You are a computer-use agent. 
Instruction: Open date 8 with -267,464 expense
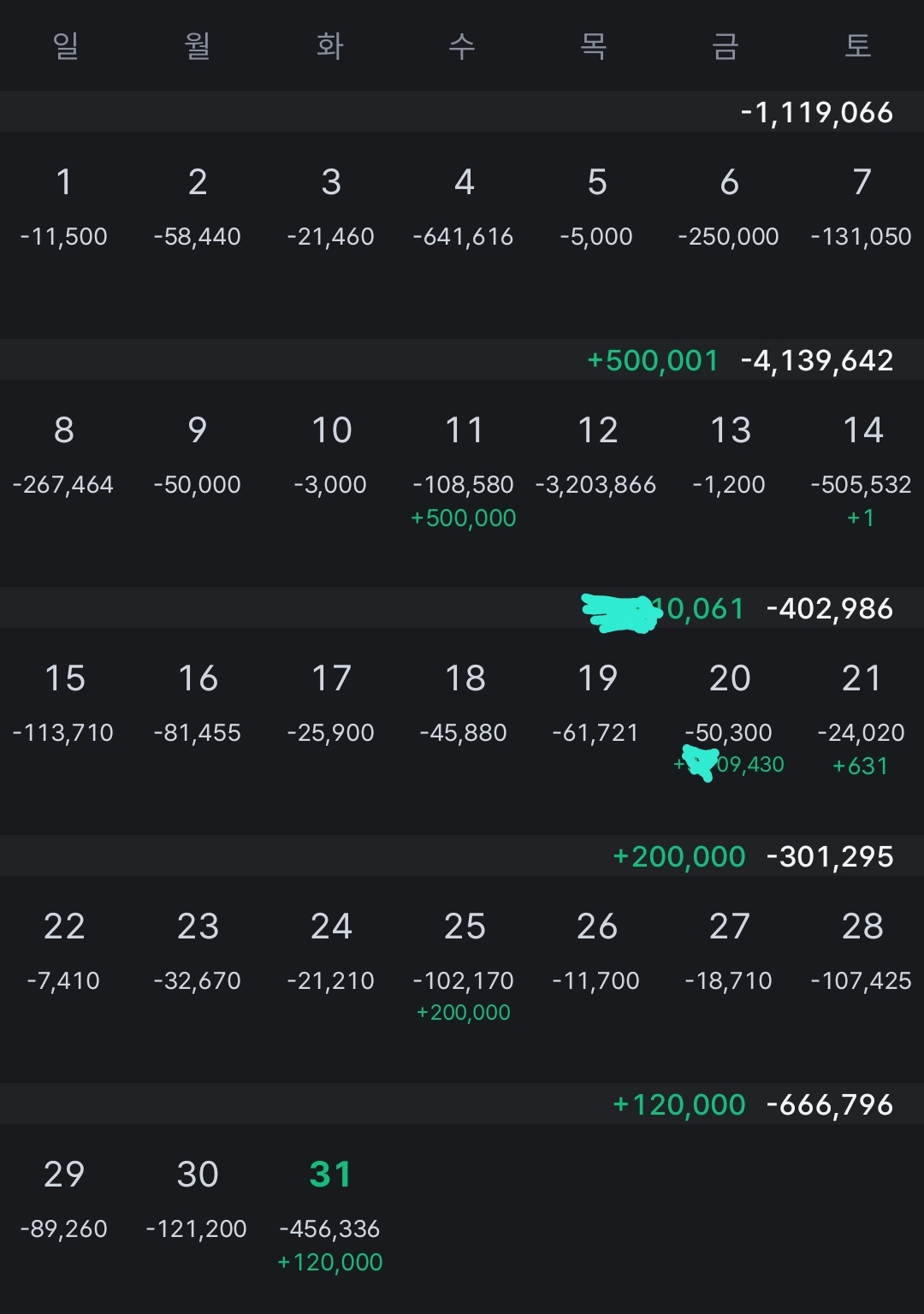(64, 430)
